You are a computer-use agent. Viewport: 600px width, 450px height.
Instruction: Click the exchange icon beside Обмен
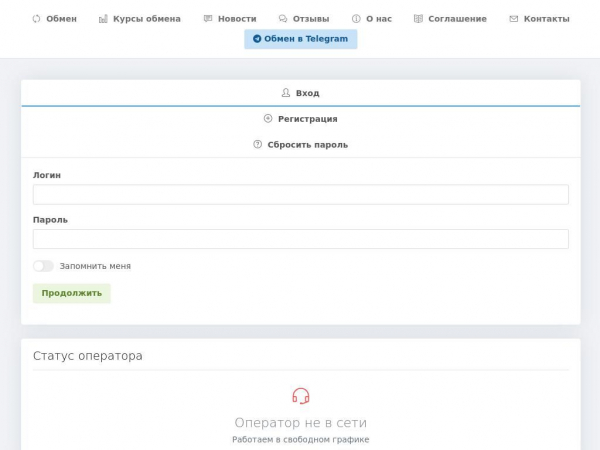pyautogui.click(x=37, y=19)
